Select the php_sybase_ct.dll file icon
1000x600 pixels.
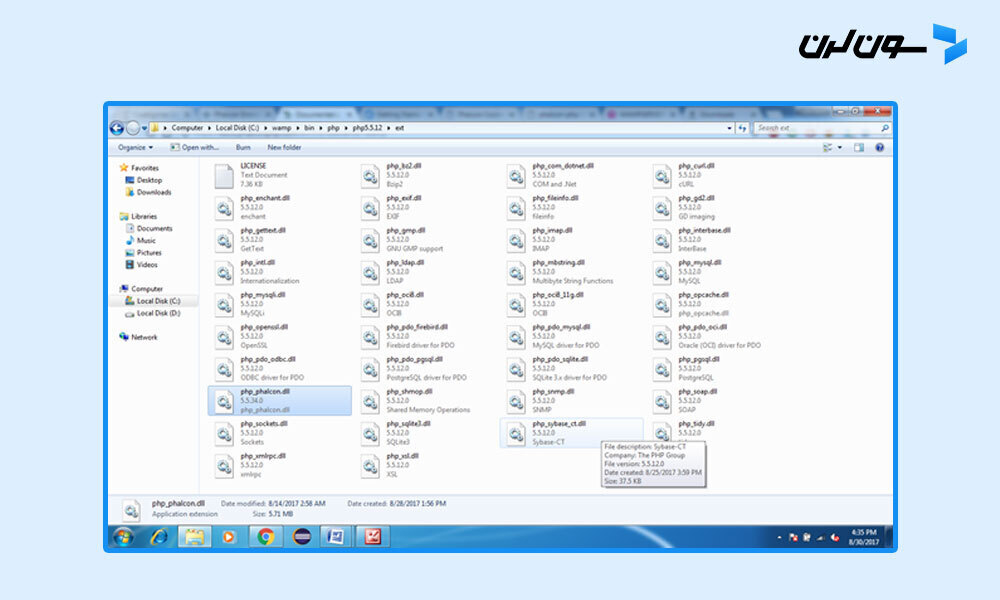pyautogui.click(x=516, y=434)
